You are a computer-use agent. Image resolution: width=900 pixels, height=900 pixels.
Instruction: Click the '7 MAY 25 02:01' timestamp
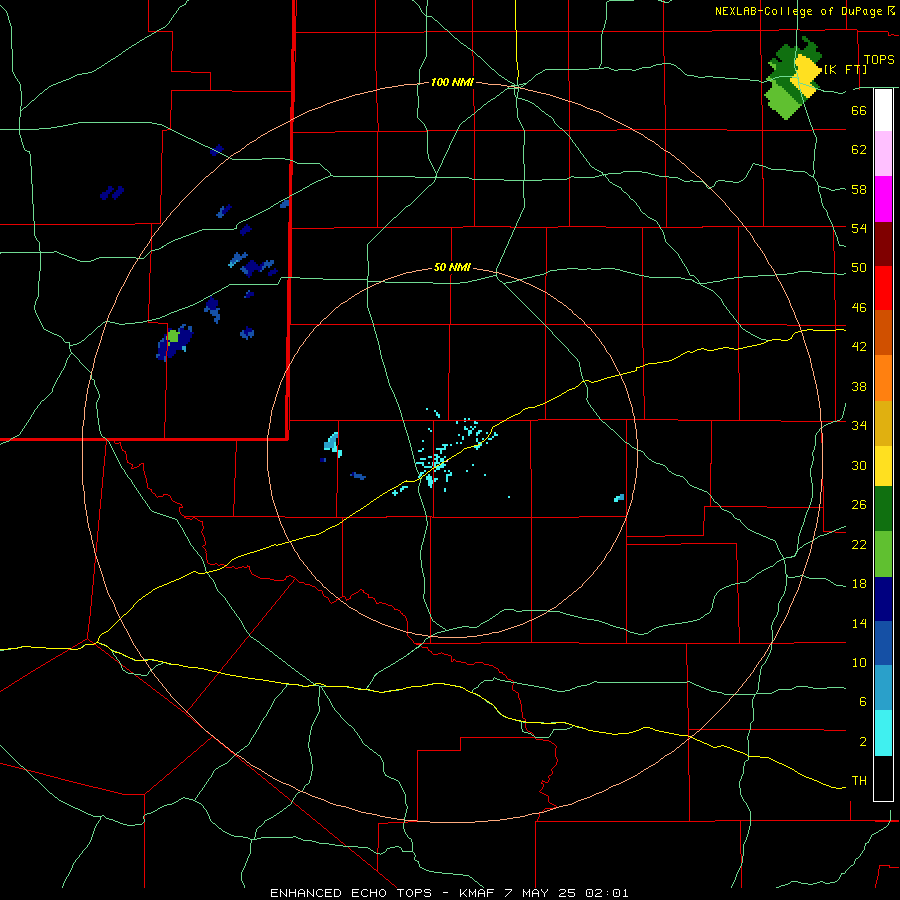[567, 893]
